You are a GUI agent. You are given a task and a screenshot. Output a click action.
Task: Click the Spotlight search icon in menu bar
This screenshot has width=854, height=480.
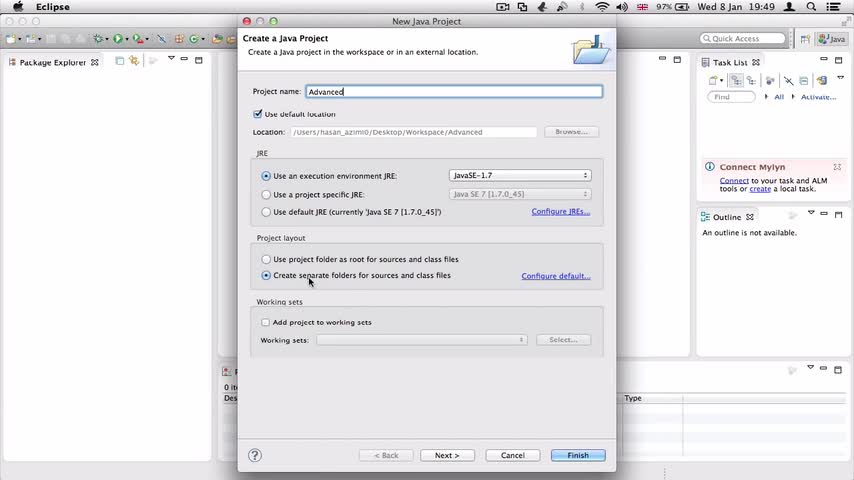click(x=811, y=7)
